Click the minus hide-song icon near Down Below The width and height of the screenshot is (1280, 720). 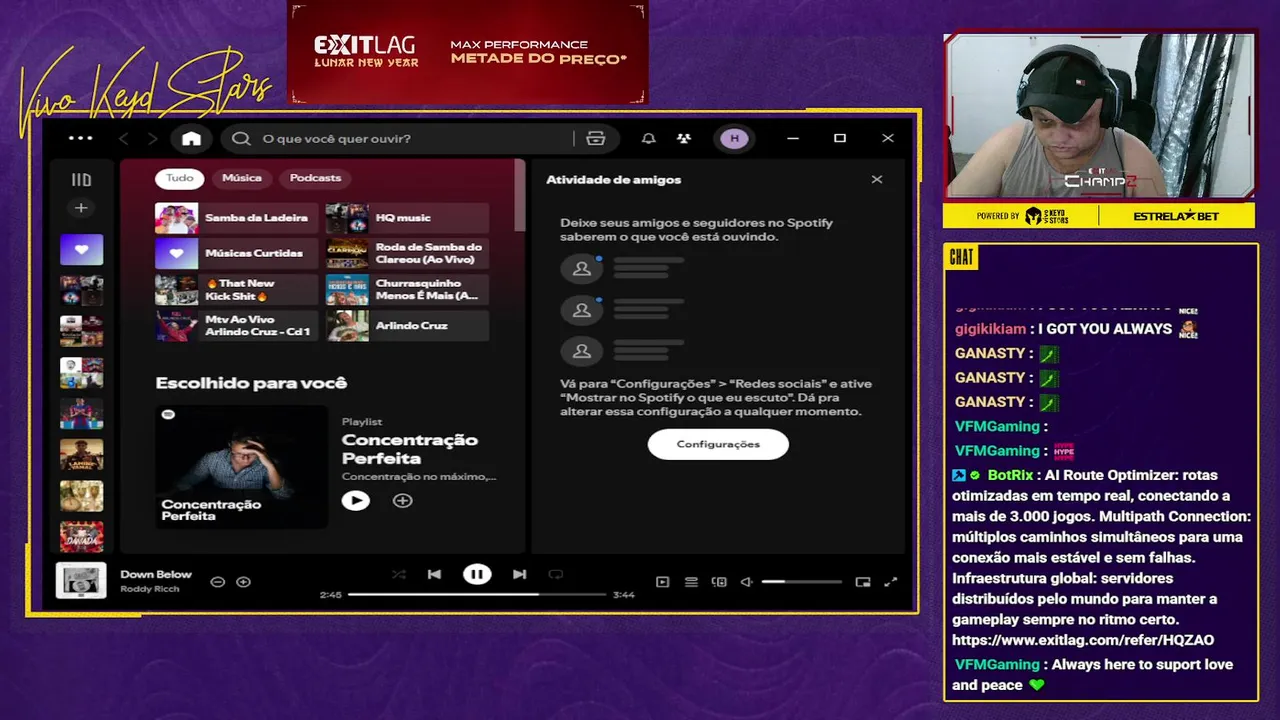(217, 581)
